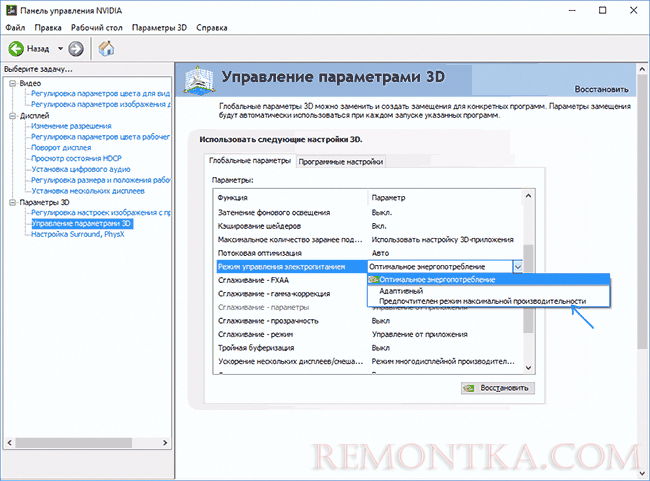Collapse the Параметры 3D tree node
650x481 pixels.
click(12, 202)
